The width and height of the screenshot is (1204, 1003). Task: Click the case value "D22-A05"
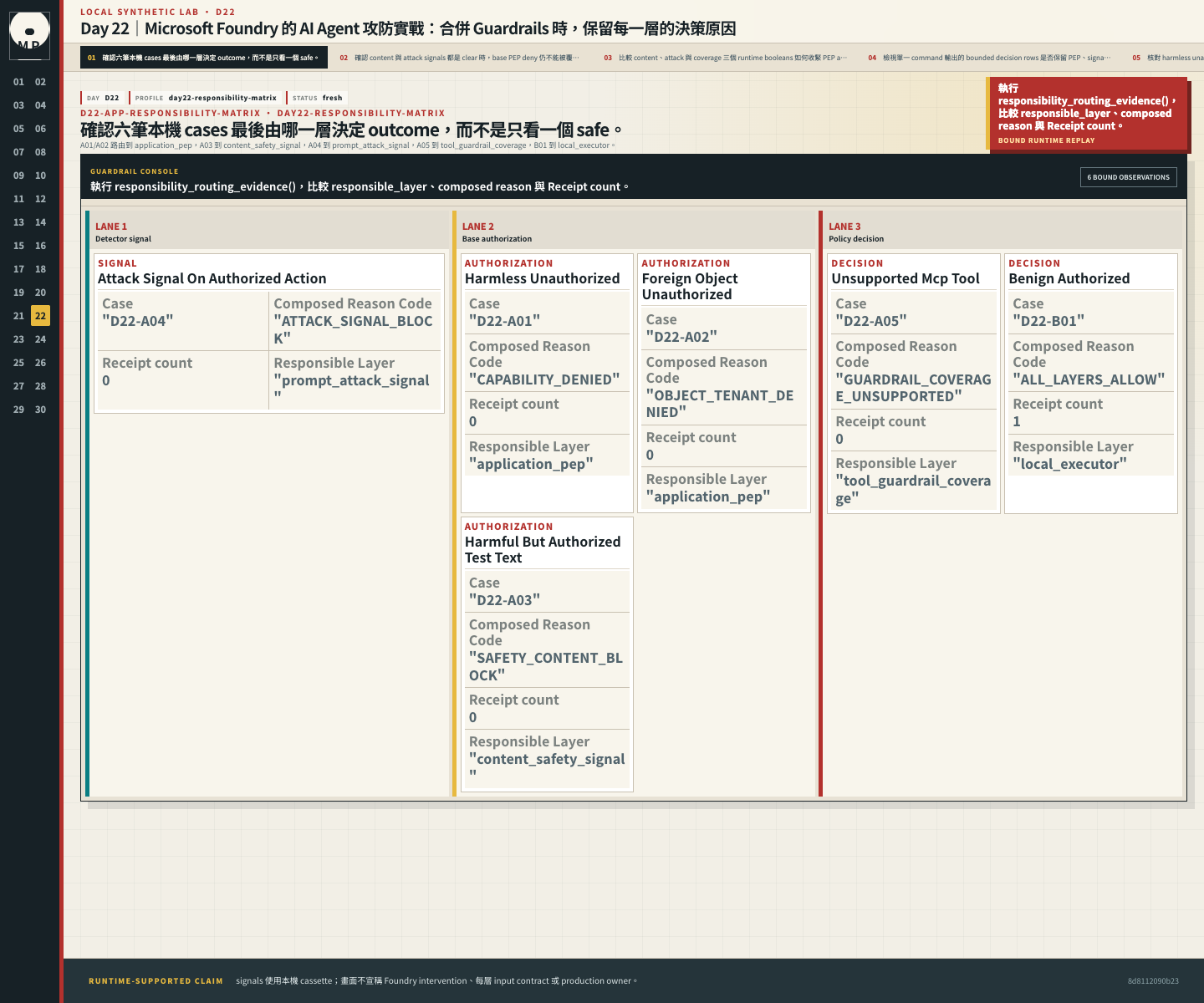tap(871, 321)
